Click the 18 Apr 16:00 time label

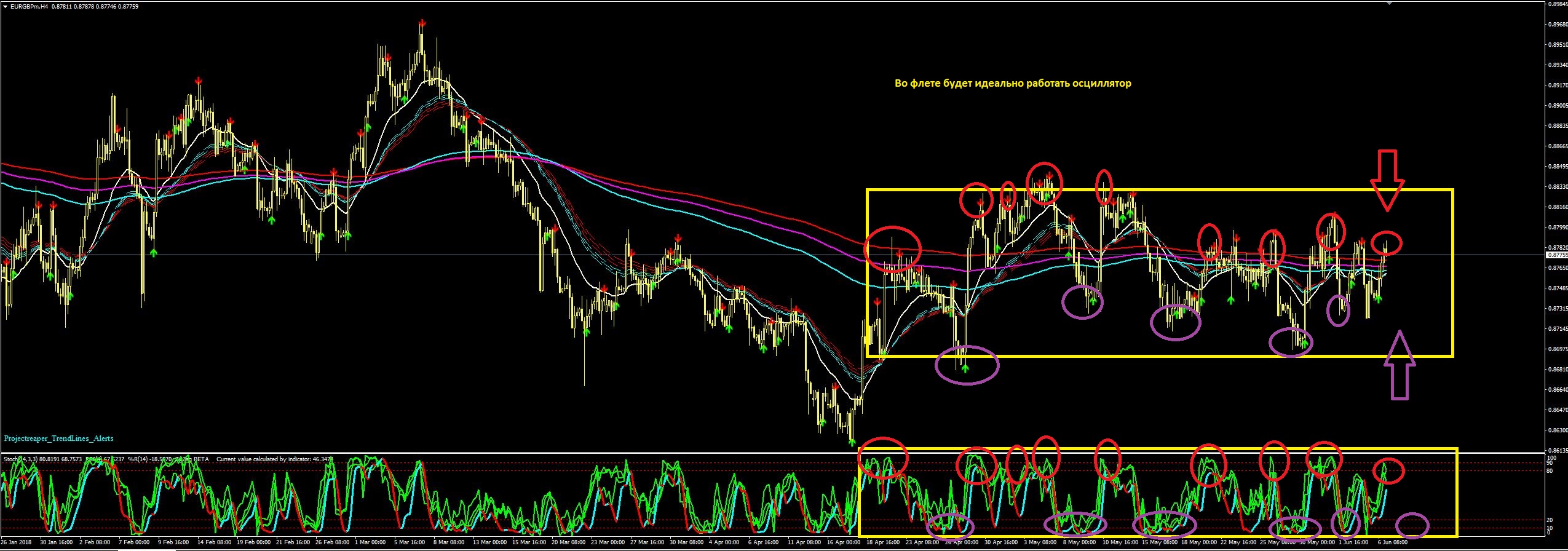[x=883, y=542]
